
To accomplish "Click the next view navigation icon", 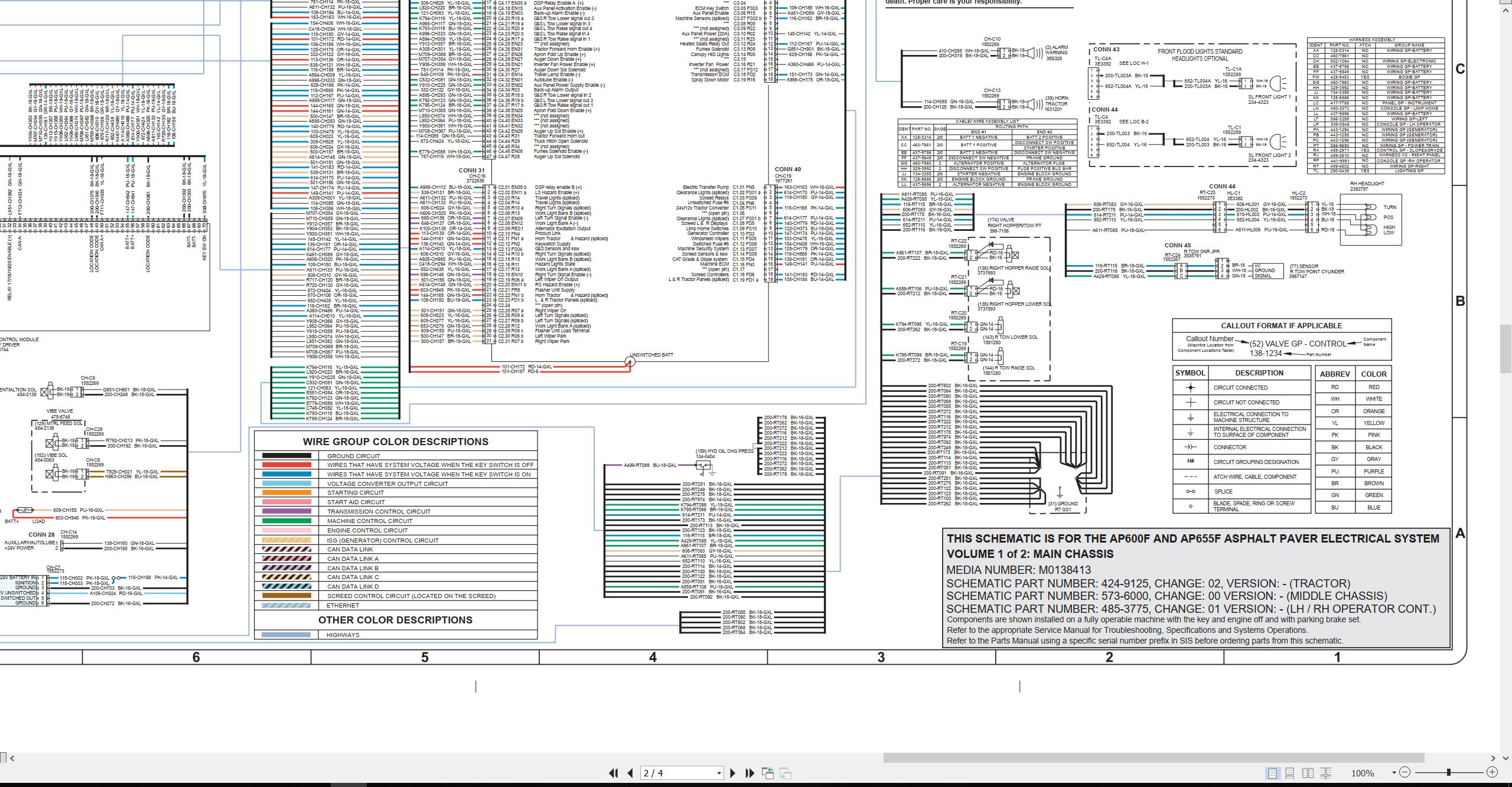I will [x=786, y=773].
